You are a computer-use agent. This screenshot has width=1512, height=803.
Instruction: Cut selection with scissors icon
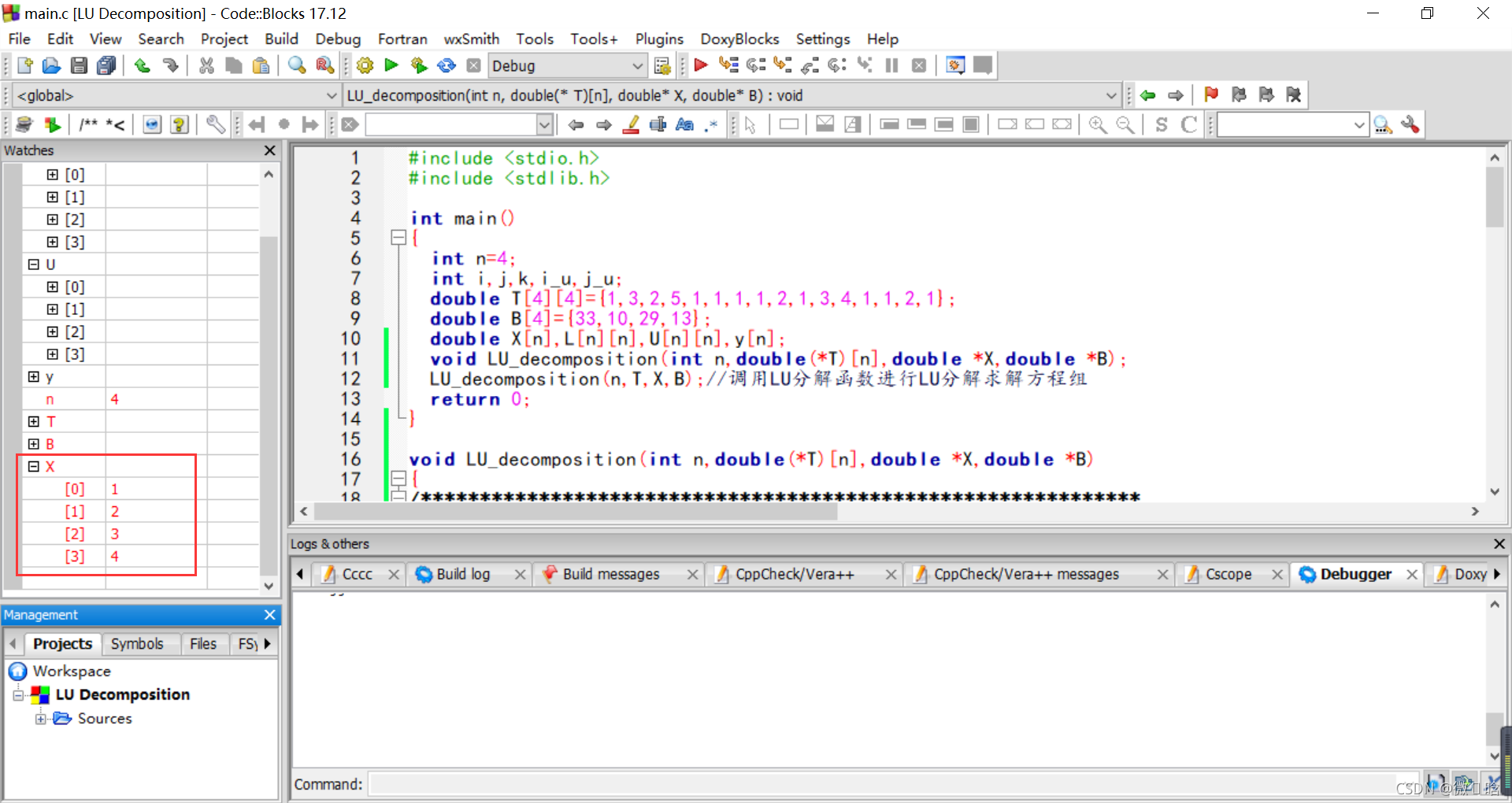click(x=206, y=65)
